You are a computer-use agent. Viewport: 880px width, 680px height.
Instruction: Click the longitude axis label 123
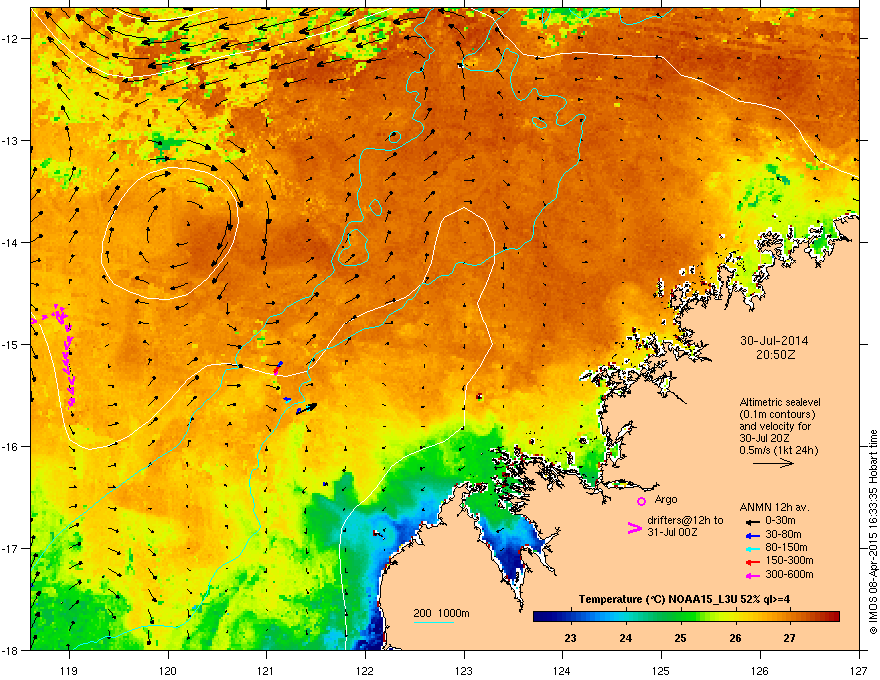coord(464,671)
